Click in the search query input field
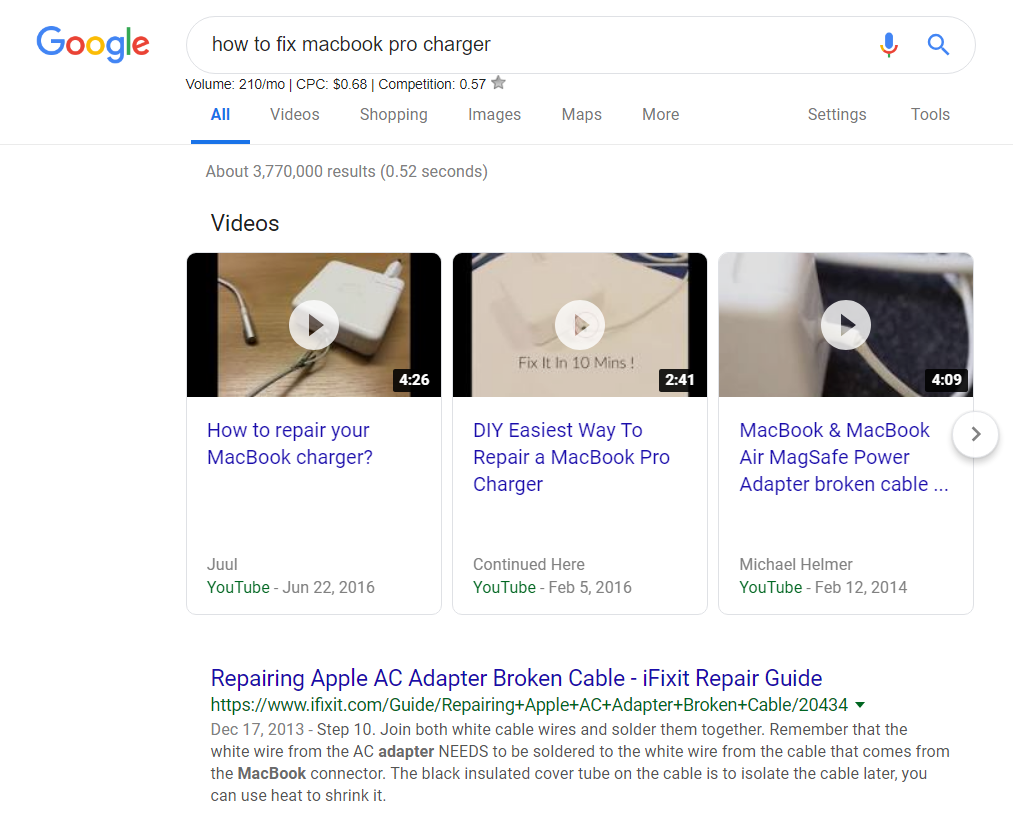1013x827 pixels. coord(536,45)
